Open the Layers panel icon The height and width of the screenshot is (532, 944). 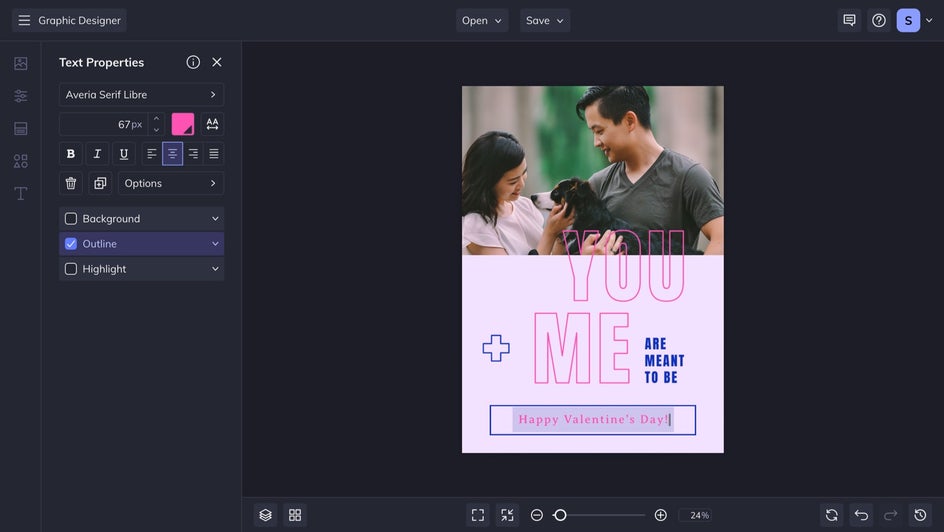point(266,515)
